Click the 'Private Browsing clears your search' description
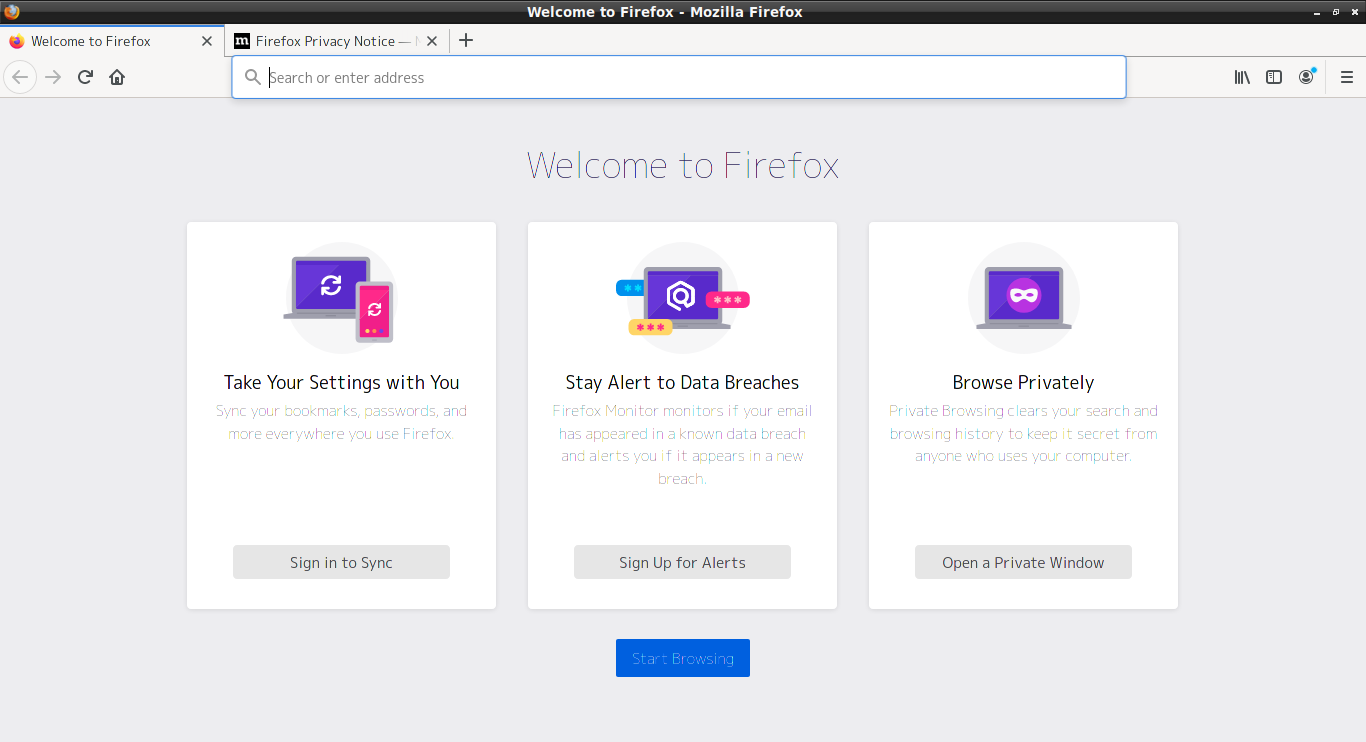Image resolution: width=1366 pixels, height=742 pixels. (x=1023, y=433)
